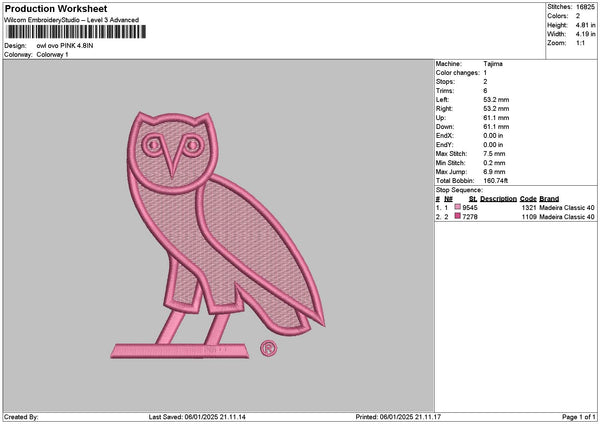Click the width value '4.19 in'
The image size is (600, 424).
585,34
